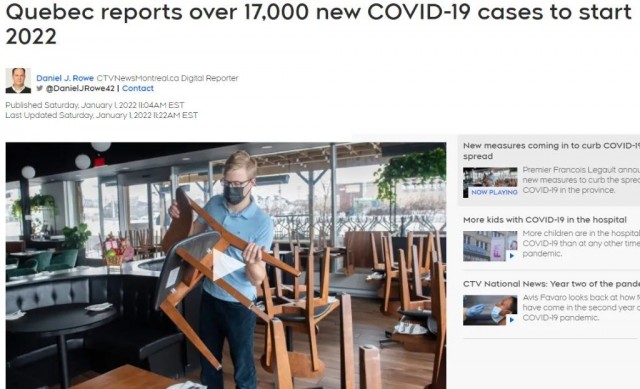Open @DanielJRowe42 Twitter handle
Screen dimensions: 640x389
(x=80, y=88)
